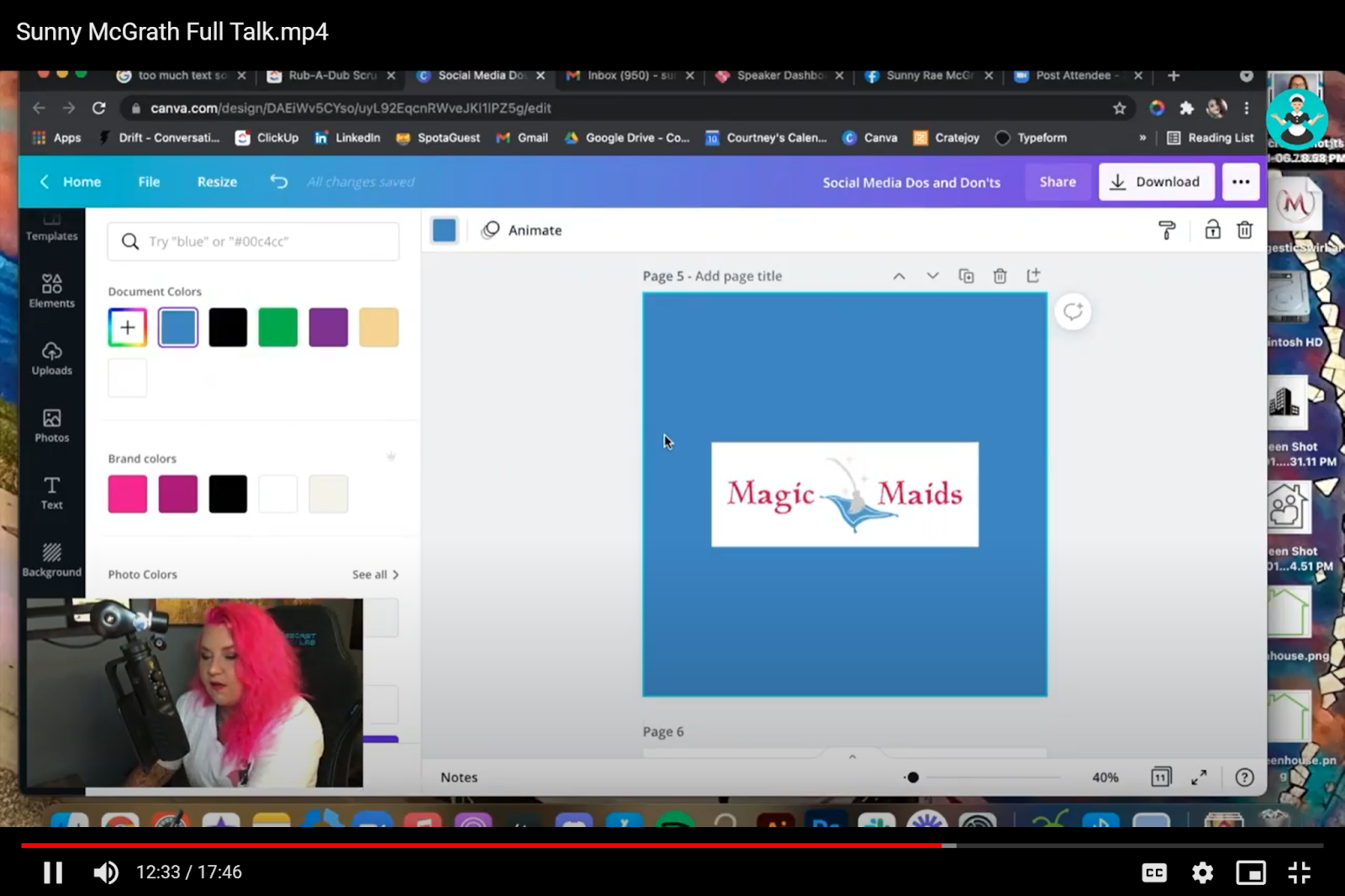Click the color search input field

tap(253, 241)
